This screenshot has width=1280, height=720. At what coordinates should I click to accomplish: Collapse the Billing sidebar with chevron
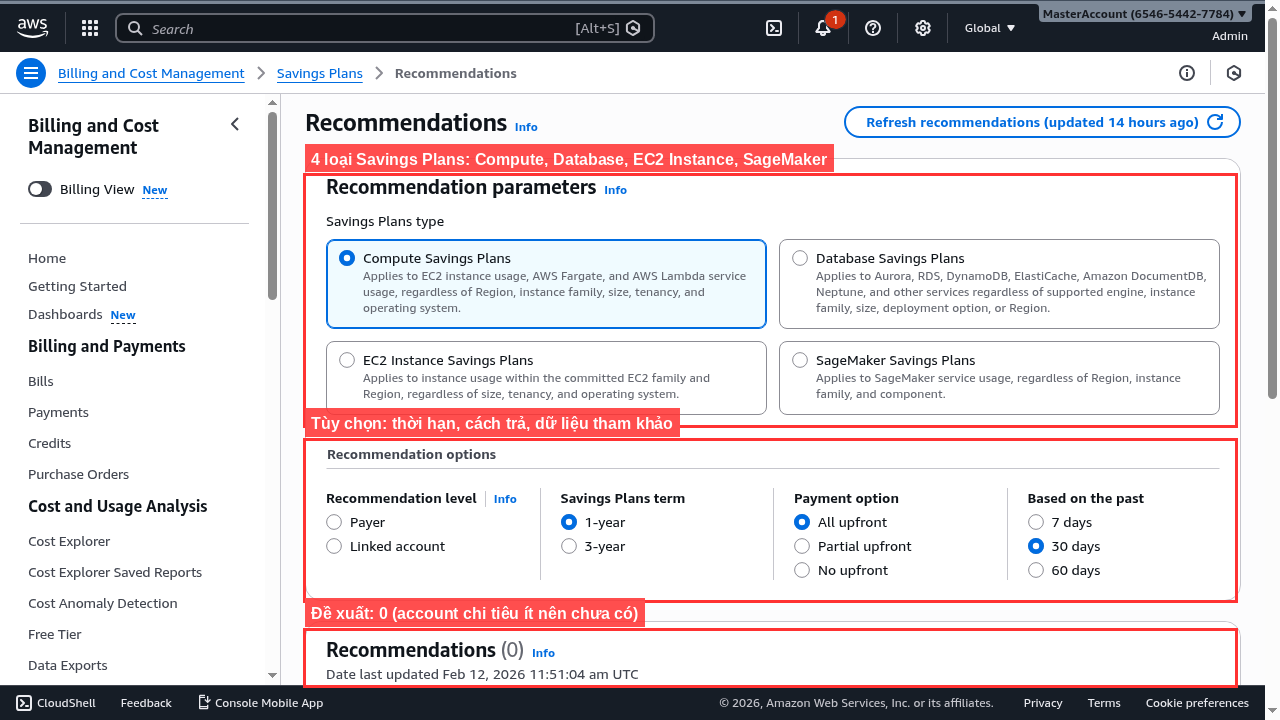tap(235, 124)
